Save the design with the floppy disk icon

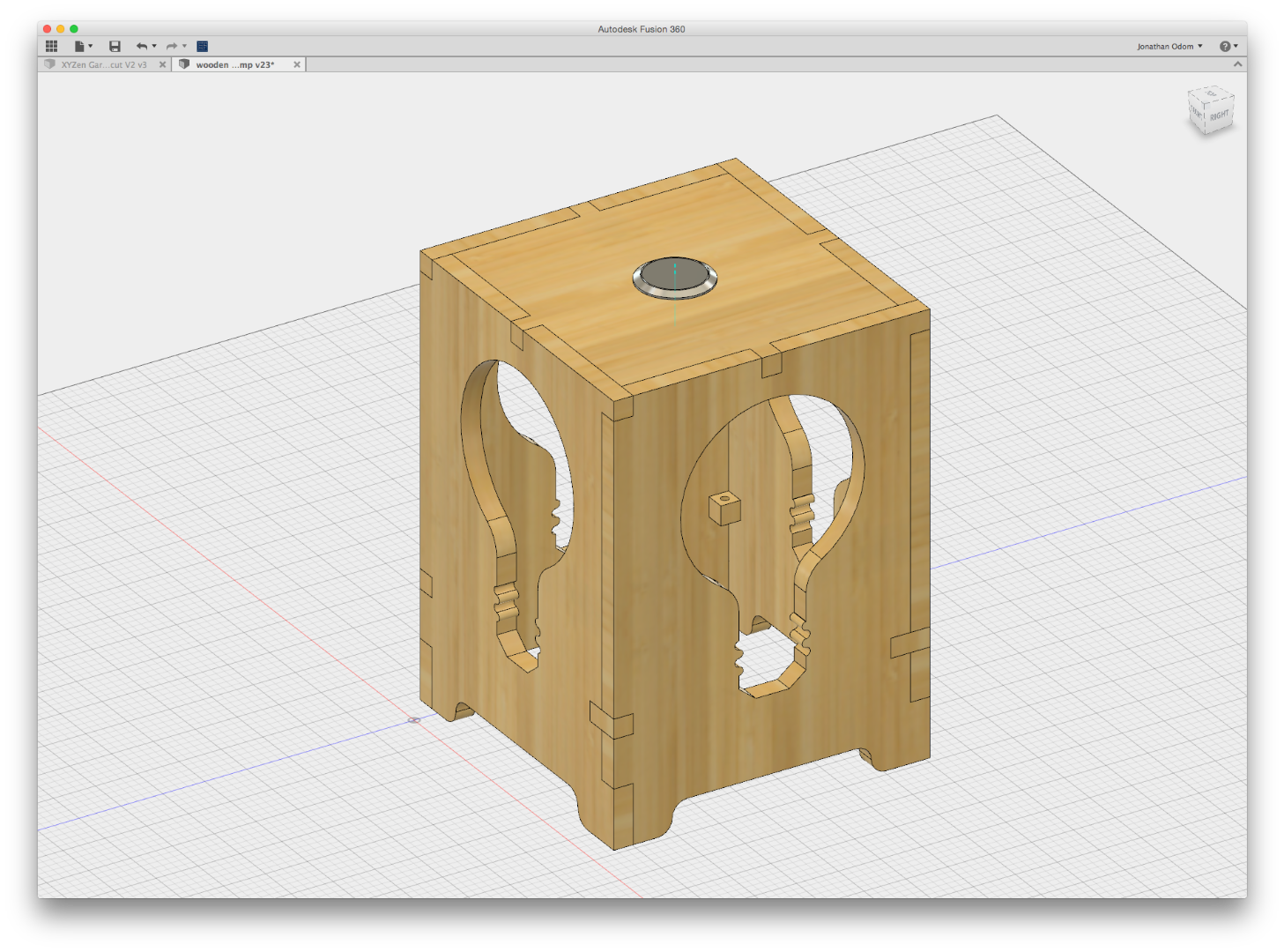[115, 46]
